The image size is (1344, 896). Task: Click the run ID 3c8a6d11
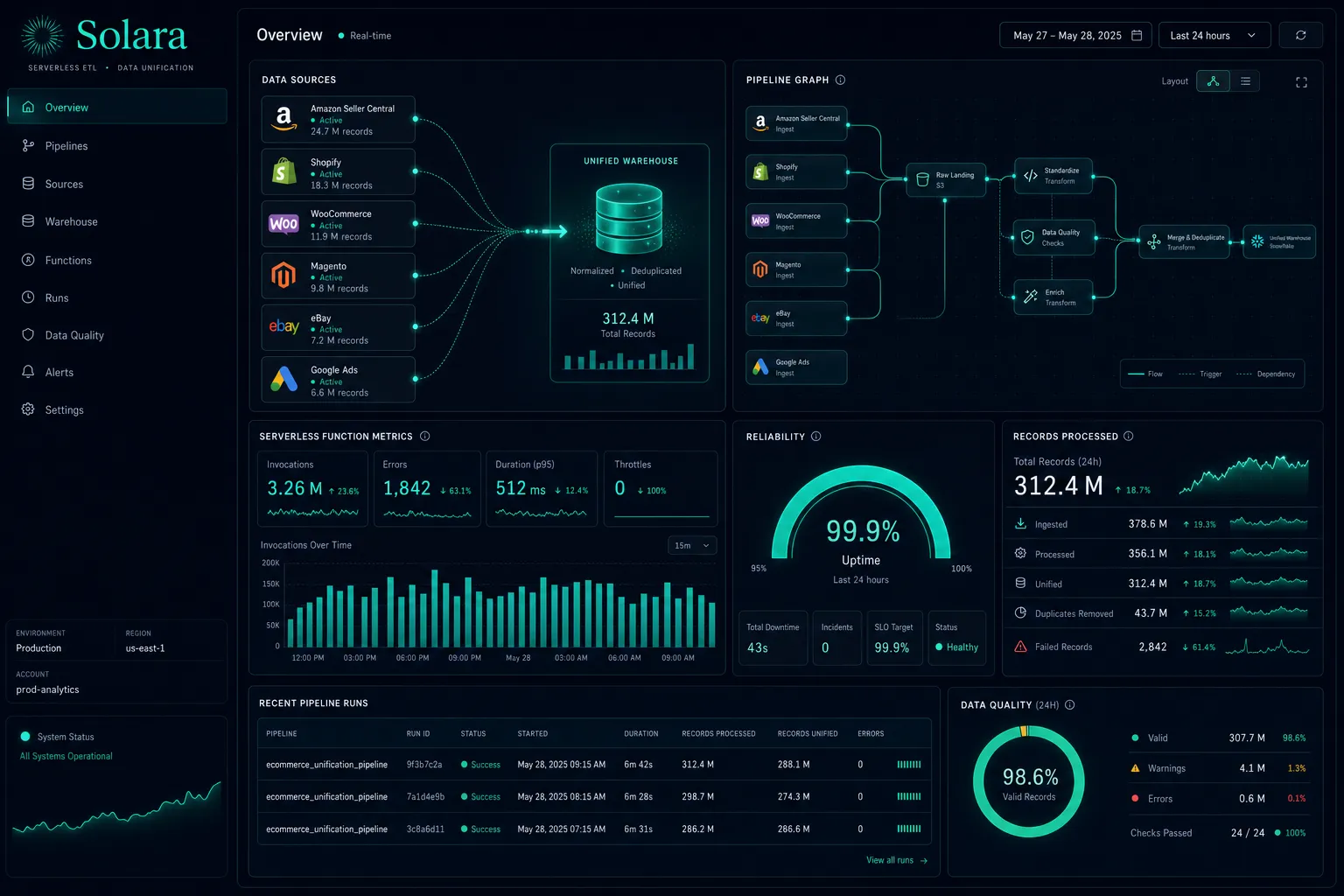[425, 829]
